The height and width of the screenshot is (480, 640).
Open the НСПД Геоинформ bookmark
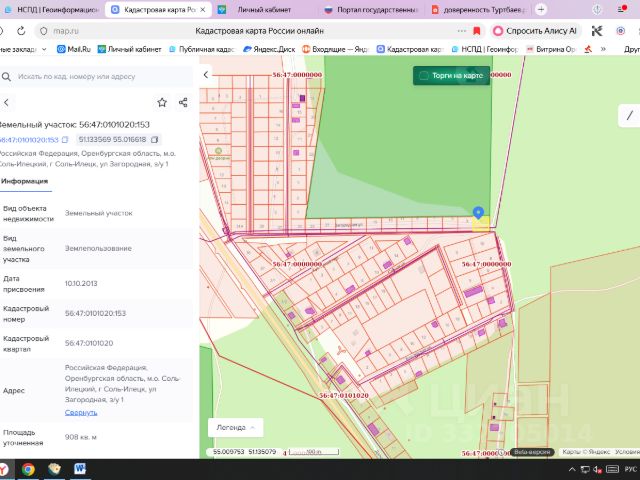484,49
